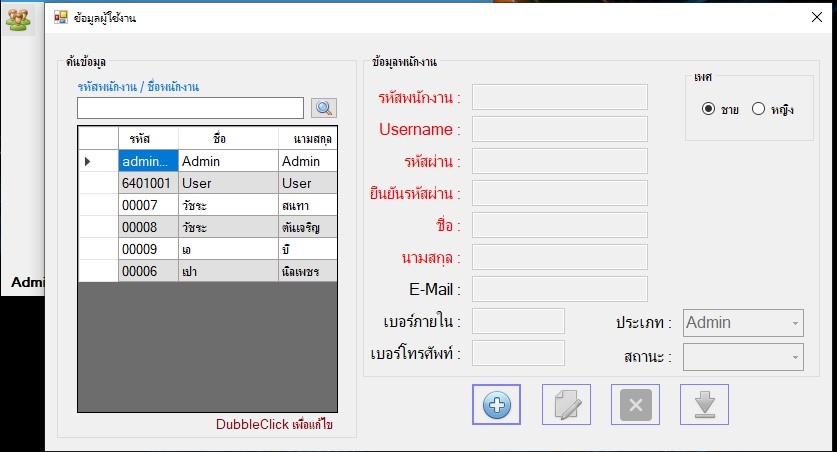The height and width of the screenshot is (452, 837).
Task: Click the gray X delete icon
Action: click(636, 405)
